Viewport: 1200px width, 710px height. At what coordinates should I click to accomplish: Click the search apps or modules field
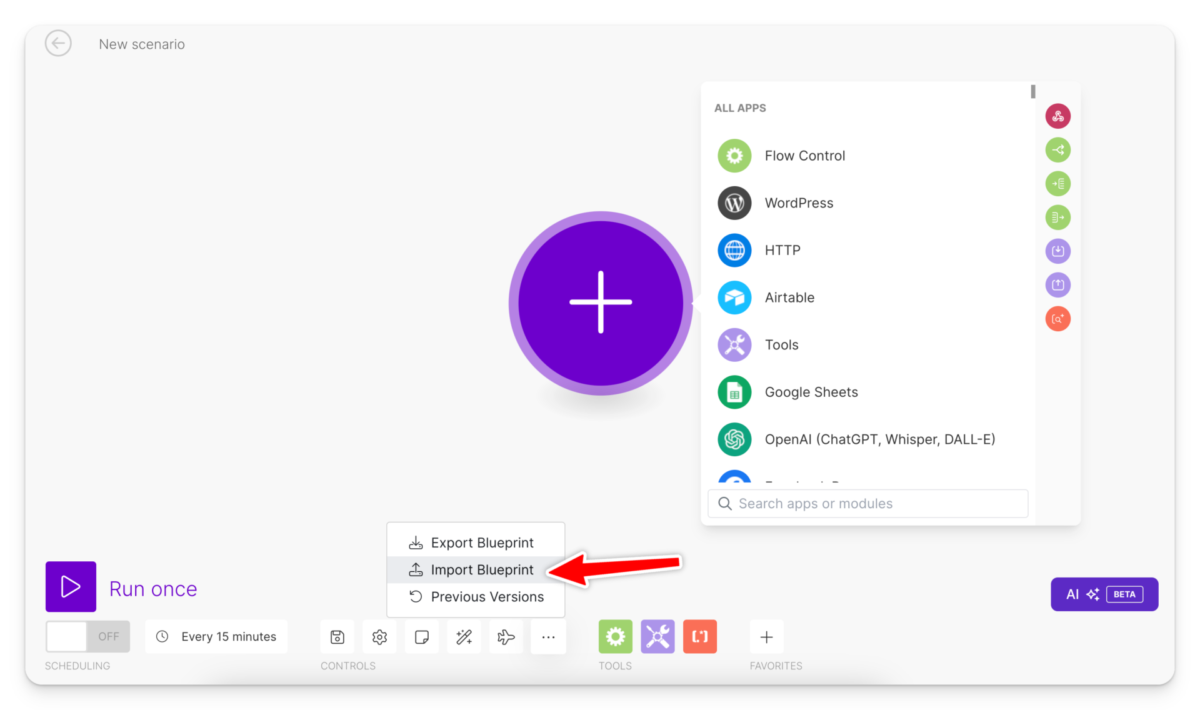[x=866, y=503]
